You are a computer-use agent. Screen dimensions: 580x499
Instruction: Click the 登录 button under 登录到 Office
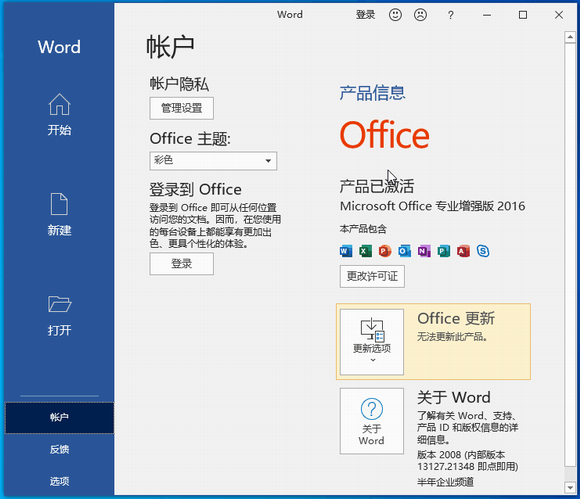point(182,264)
